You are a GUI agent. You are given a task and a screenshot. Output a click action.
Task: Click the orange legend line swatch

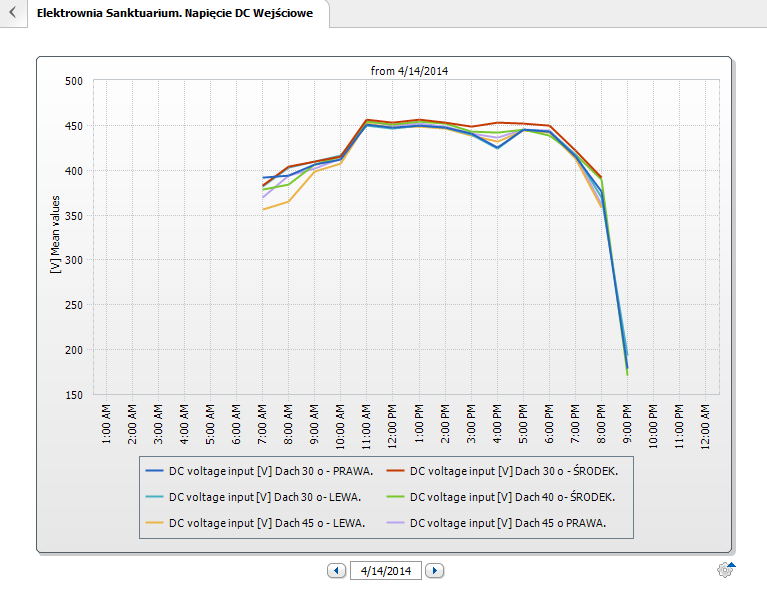pyautogui.click(x=154, y=523)
